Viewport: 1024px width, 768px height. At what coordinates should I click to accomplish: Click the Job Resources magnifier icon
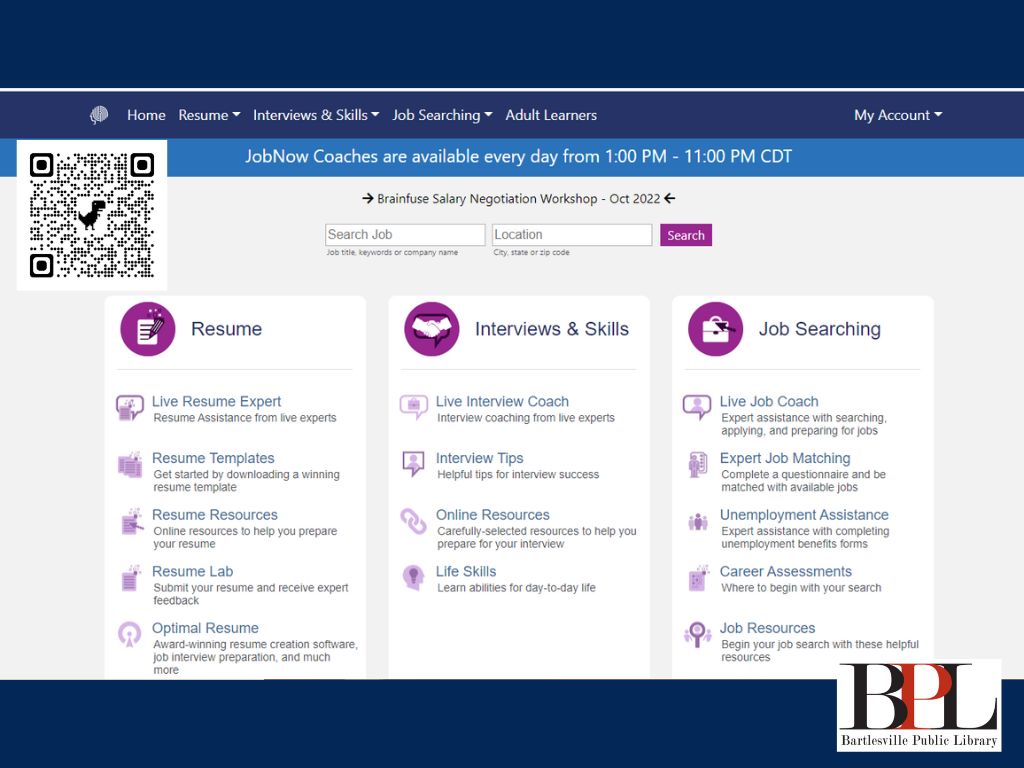tap(697, 634)
